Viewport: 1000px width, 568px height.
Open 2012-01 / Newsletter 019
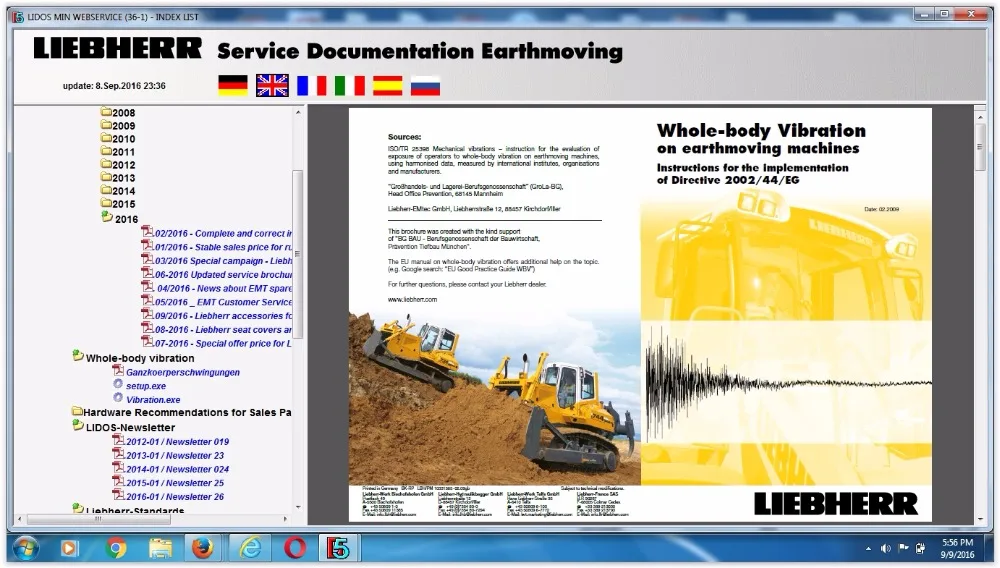(x=177, y=442)
